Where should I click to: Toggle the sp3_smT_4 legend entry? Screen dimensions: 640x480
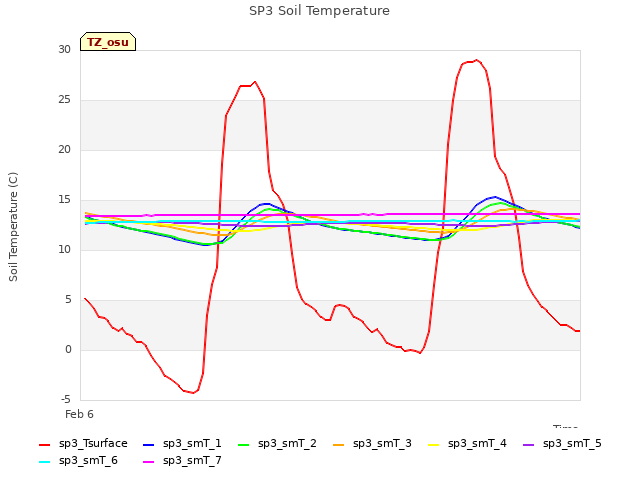tap(467, 444)
